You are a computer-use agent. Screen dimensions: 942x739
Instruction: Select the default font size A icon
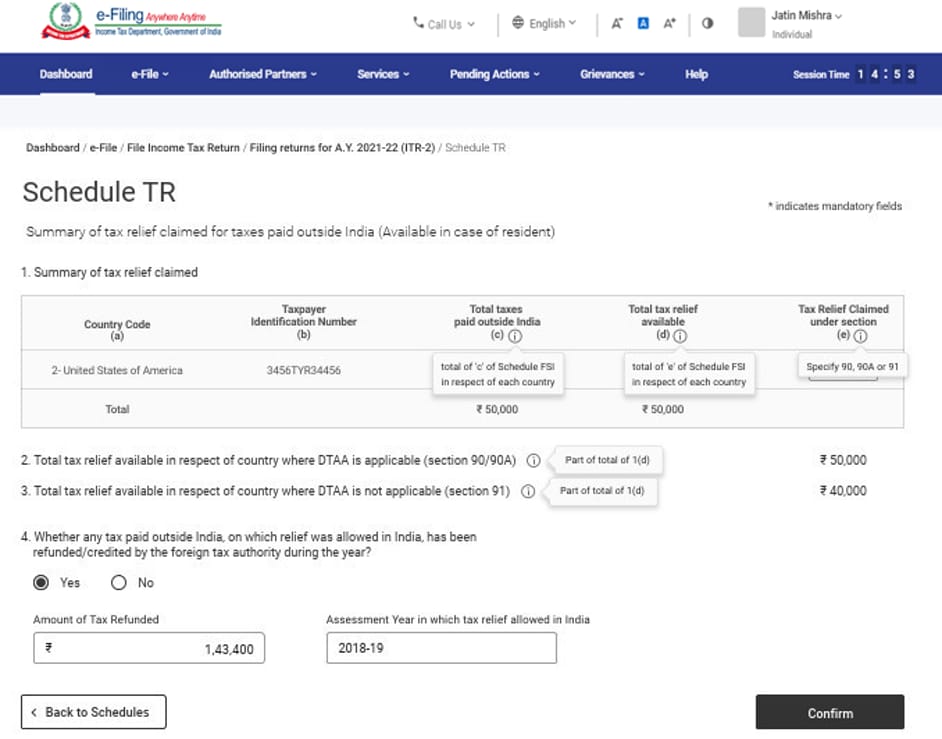coord(643,24)
